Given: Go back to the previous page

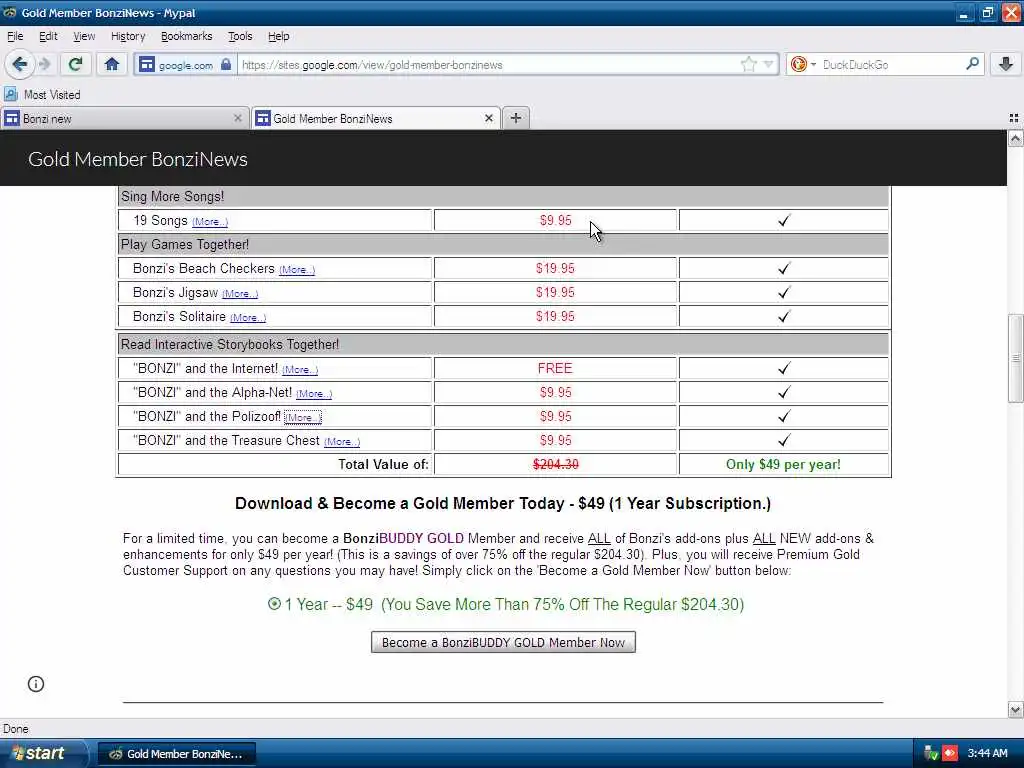Looking at the screenshot, I should click(20, 64).
